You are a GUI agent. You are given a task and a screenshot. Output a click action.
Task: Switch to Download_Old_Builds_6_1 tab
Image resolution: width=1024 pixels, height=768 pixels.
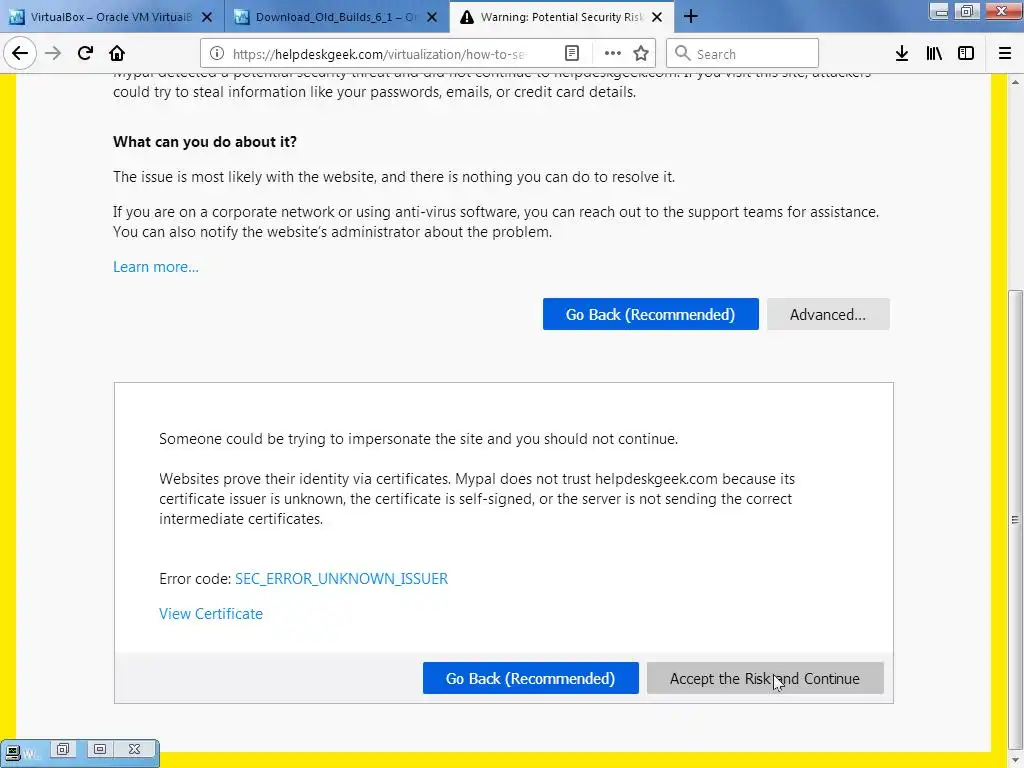tap(336, 17)
